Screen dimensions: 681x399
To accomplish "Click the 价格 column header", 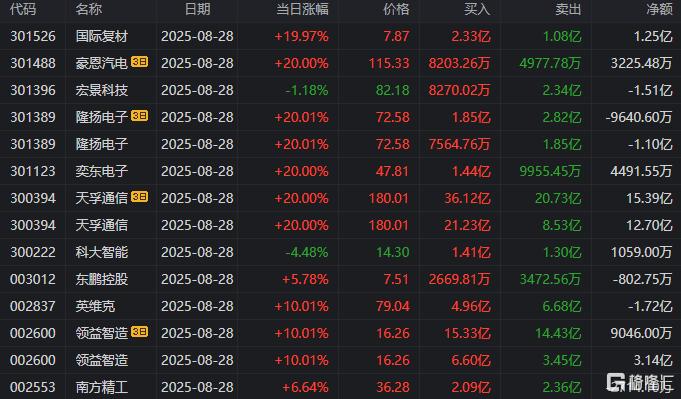I will click(396, 9).
